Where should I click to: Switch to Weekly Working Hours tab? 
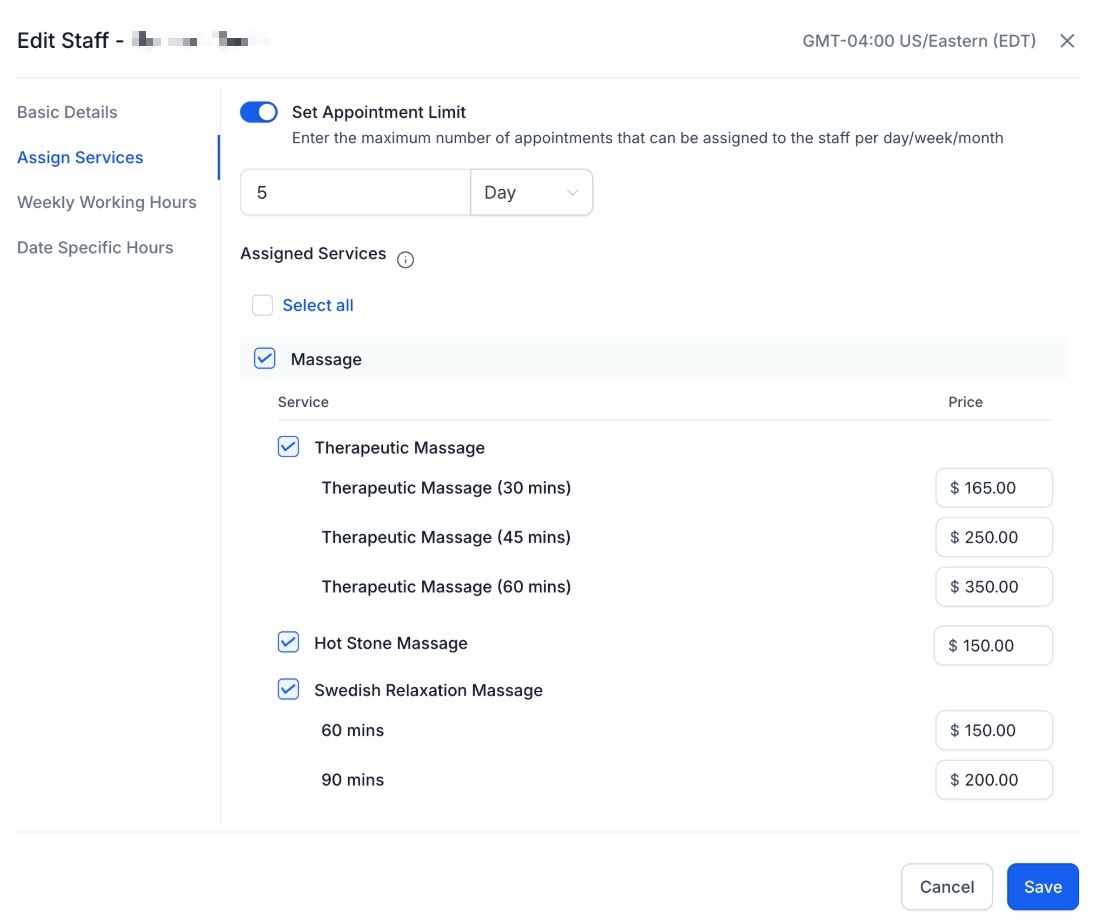(107, 202)
